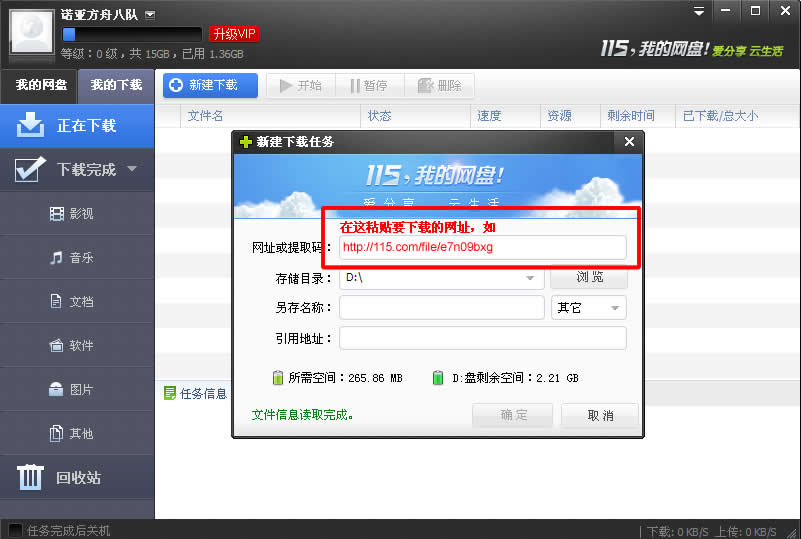
Task: Switch to the 我的网盘 tab
Action: pos(40,85)
